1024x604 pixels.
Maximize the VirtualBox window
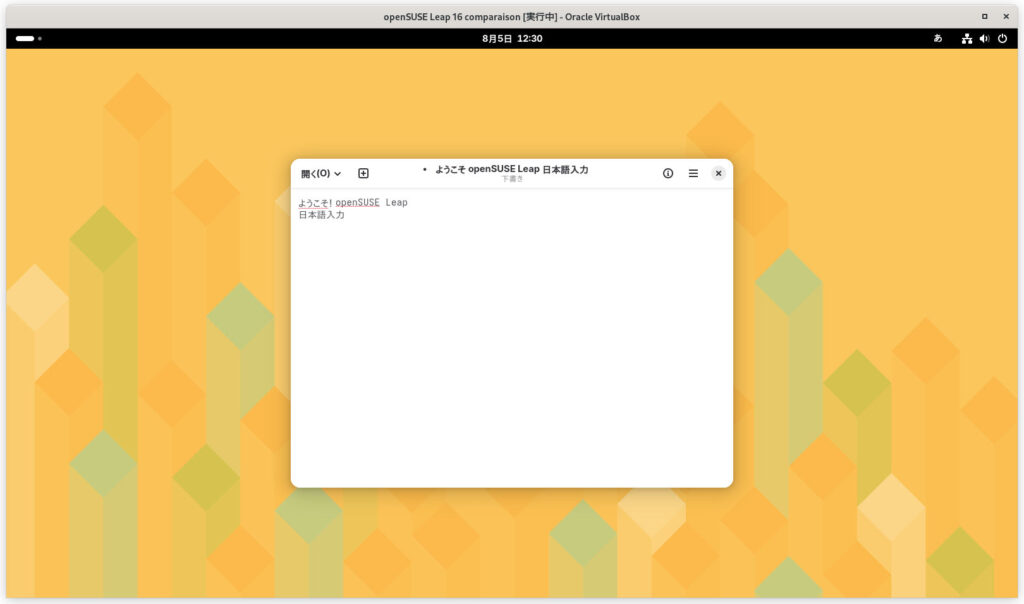tap(985, 16)
